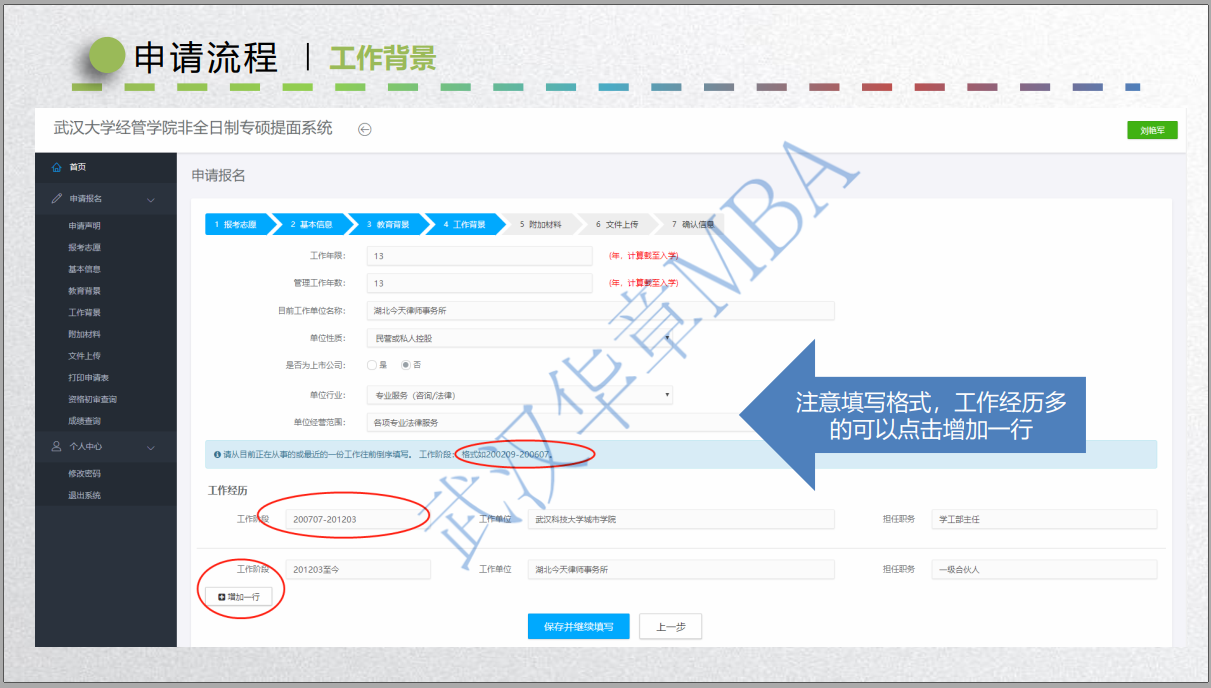Click 退出系统 in the sidebar
This screenshot has width=1211, height=688.
point(84,495)
